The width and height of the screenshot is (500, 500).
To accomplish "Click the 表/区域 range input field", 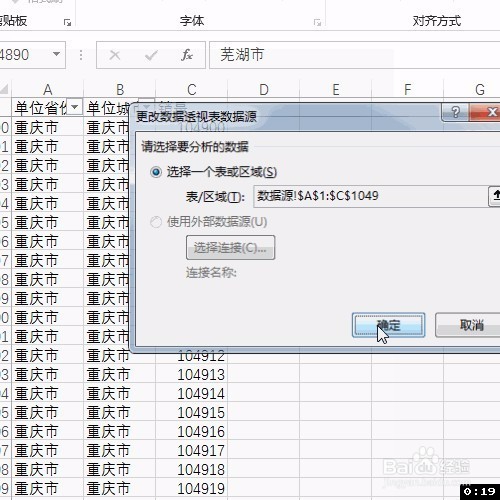I will coord(370,196).
